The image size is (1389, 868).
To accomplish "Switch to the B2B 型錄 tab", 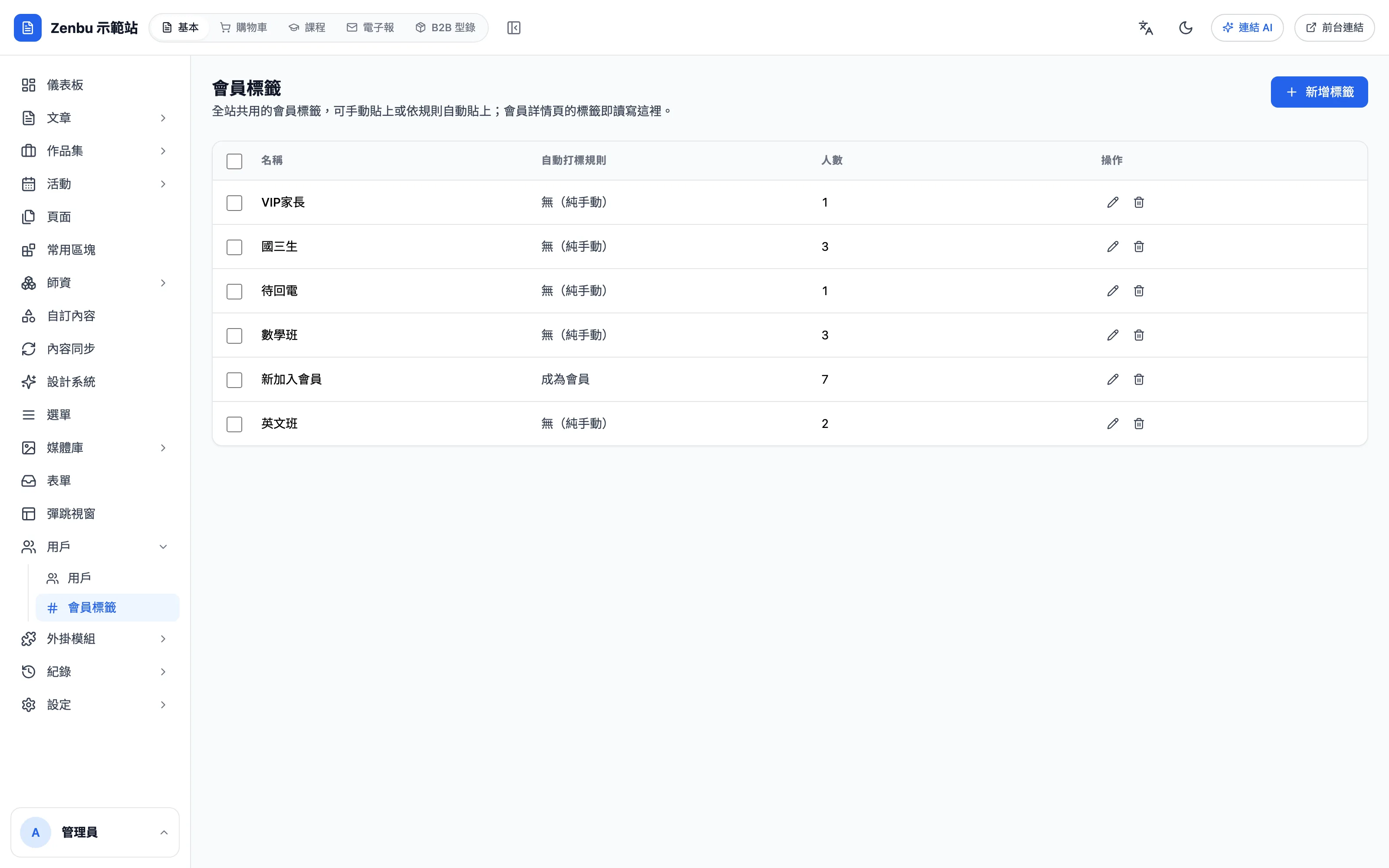I will click(x=445, y=27).
